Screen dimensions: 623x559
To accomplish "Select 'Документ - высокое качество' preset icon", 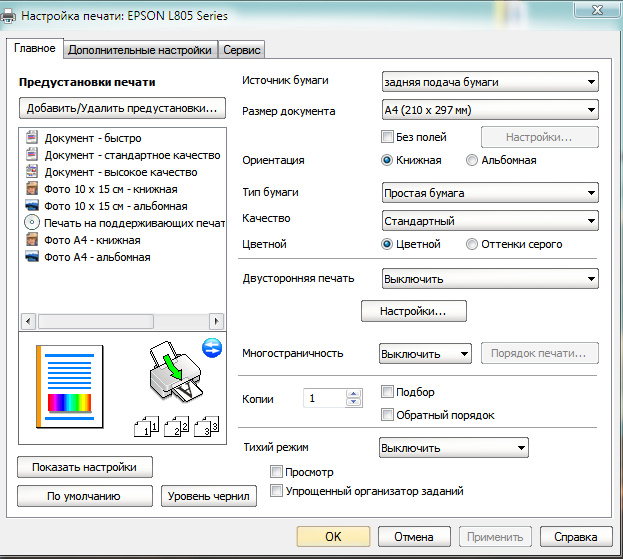I will [x=31, y=172].
